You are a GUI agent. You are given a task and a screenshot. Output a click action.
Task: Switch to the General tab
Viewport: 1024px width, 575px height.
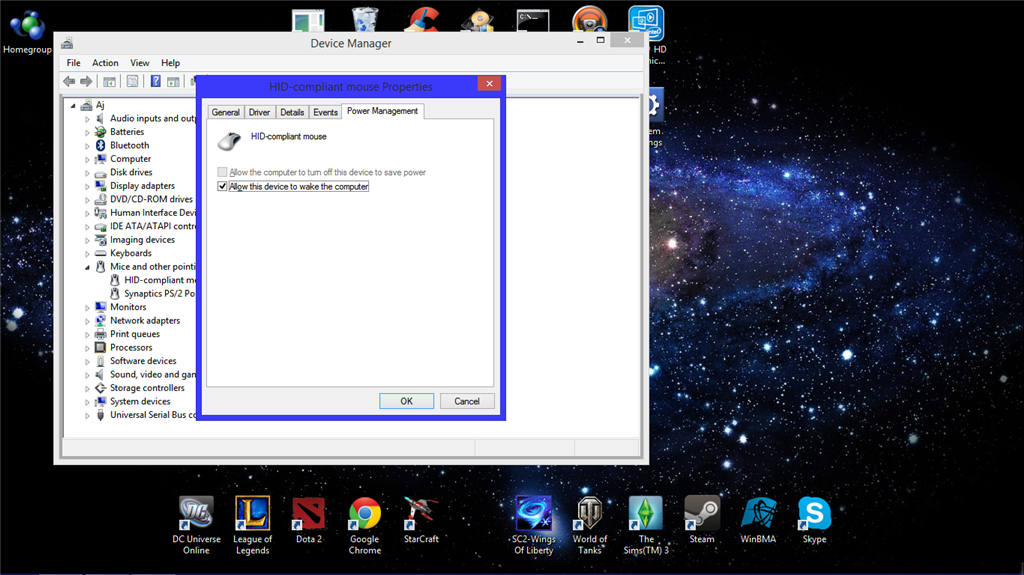[x=225, y=112]
